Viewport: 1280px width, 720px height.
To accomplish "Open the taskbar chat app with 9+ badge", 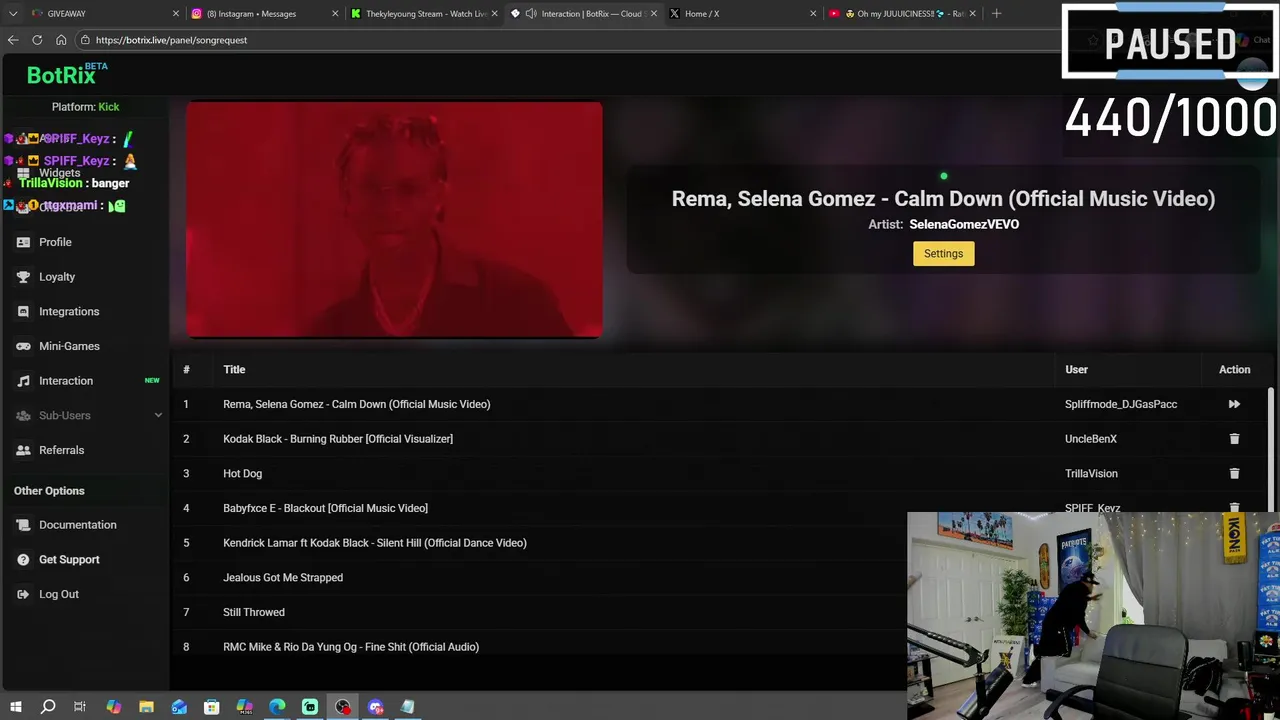I will 376,707.
